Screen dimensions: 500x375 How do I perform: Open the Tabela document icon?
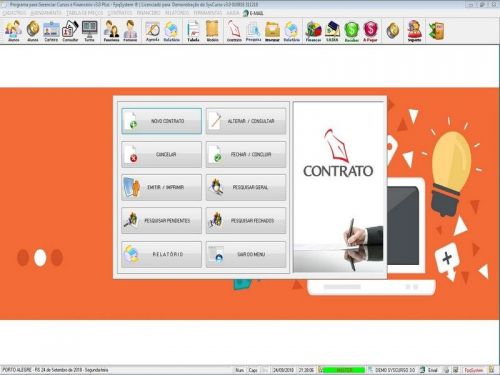193,31
